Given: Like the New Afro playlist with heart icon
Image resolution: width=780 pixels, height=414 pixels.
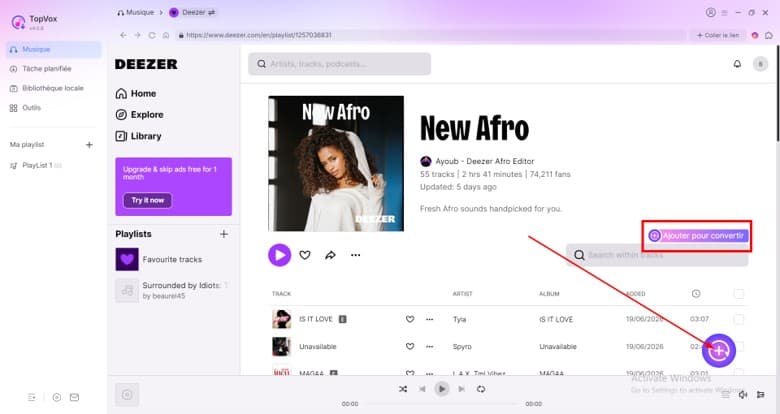Looking at the screenshot, I should [305, 255].
